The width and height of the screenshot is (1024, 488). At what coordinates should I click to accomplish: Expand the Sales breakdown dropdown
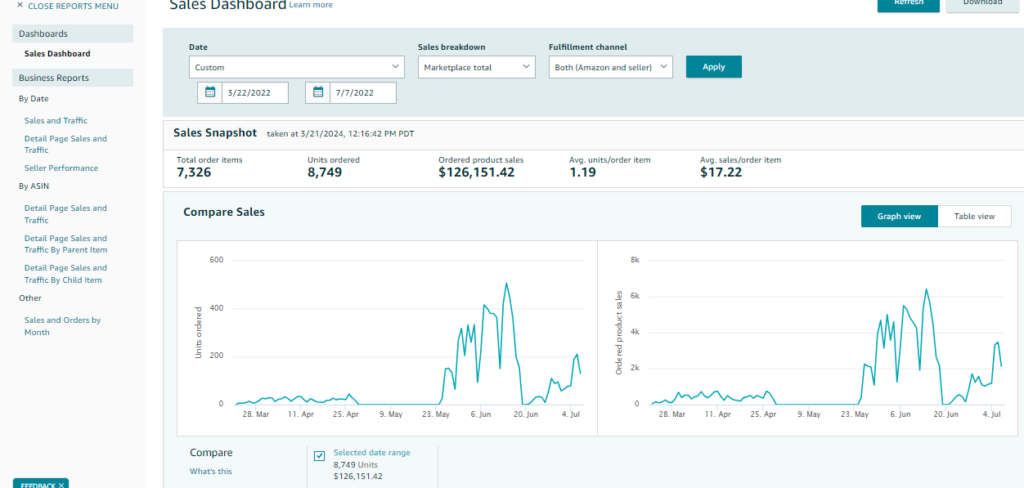click(x=477, y=67)
